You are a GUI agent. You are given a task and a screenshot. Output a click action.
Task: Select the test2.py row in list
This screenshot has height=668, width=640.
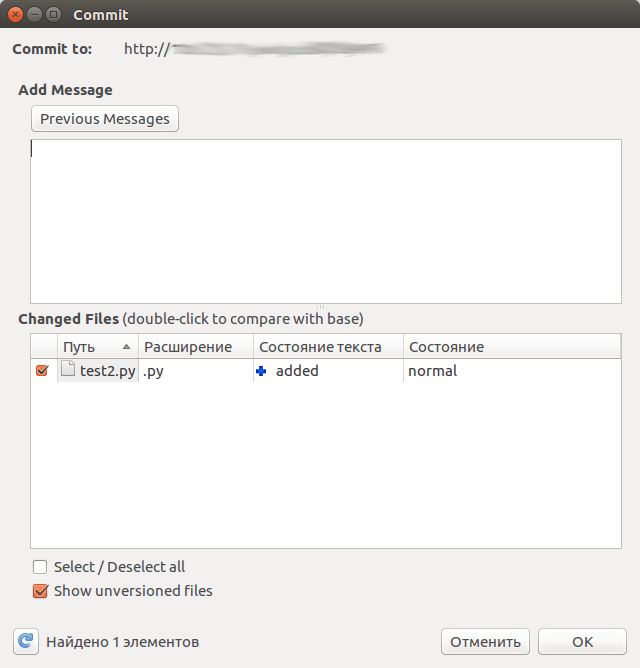pos(326,371)
